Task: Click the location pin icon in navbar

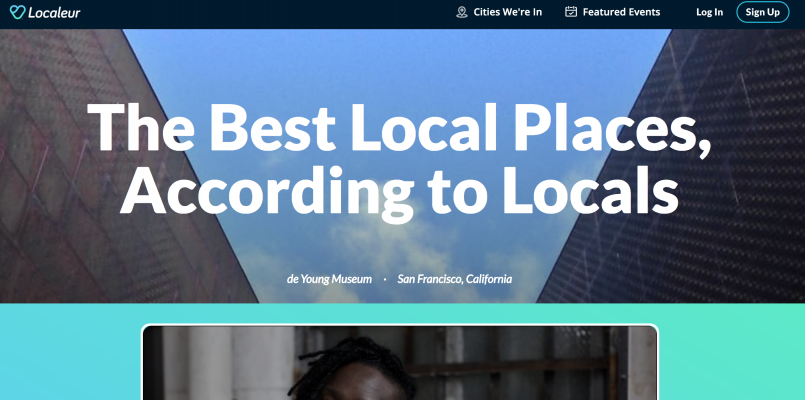Action: pyautogui.click(x=461, y=12)
